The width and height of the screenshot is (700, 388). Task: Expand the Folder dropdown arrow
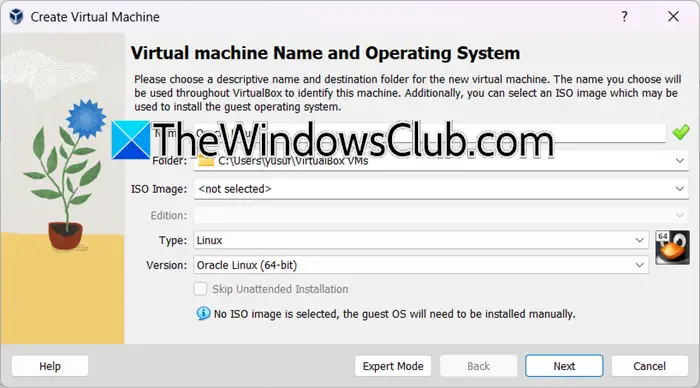(x=679, y=160)
